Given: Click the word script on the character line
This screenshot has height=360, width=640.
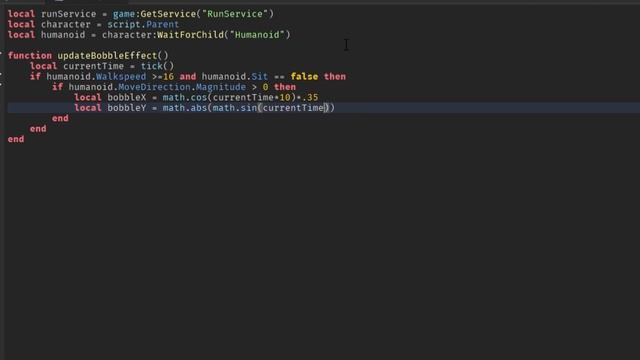Looking at the screenshot, I should pyautogui.click(x=124, y=24).
